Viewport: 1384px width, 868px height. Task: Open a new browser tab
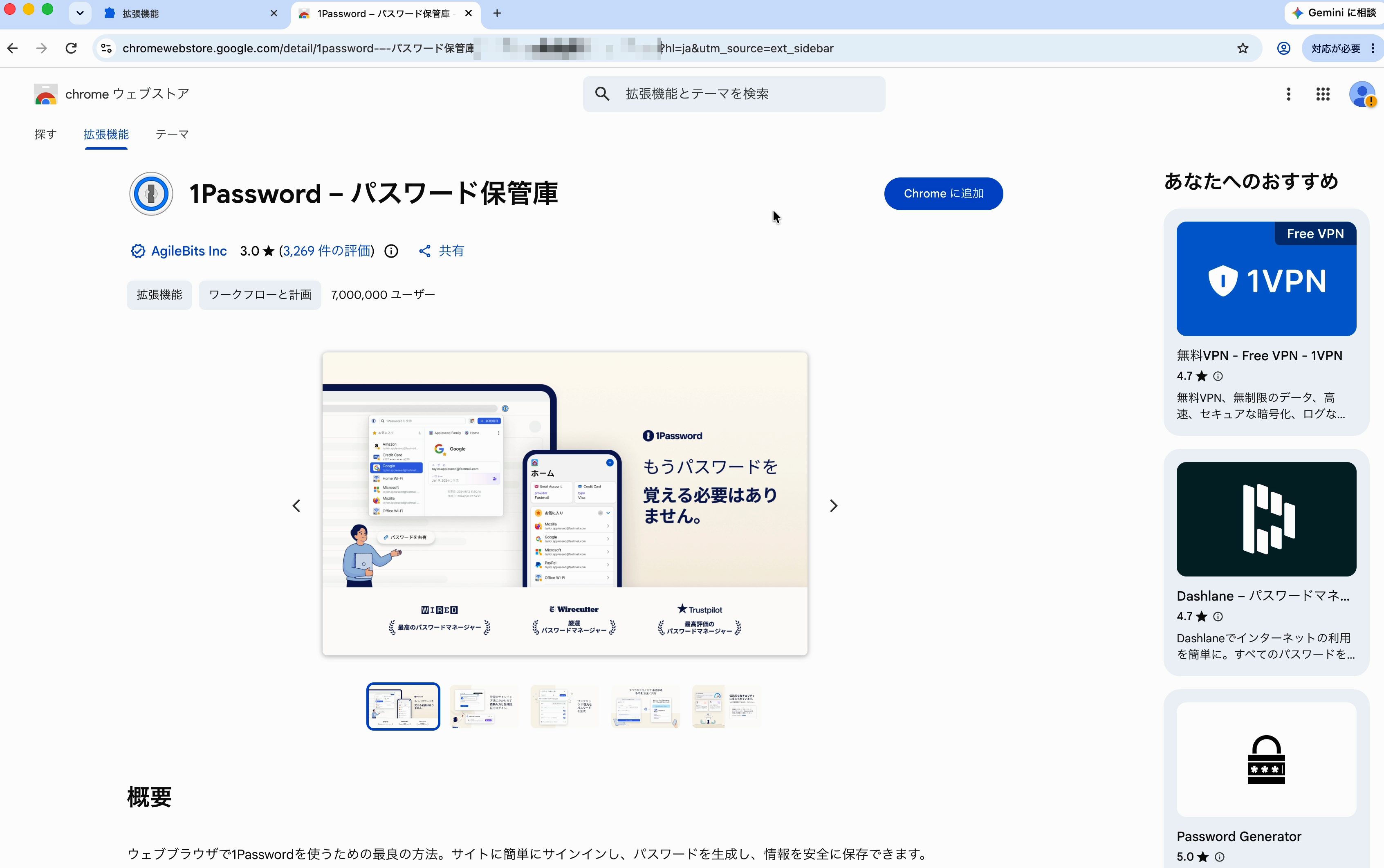coord(497,13)
